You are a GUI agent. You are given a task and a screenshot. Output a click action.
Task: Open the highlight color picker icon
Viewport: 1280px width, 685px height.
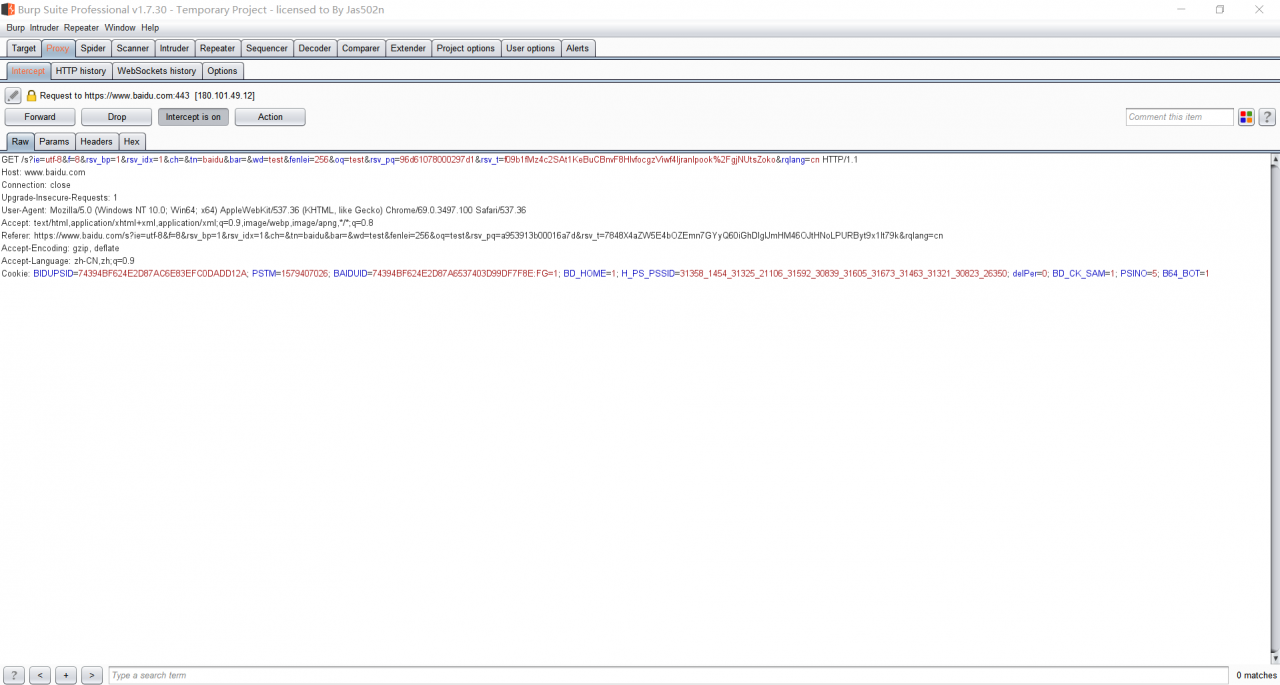(1246, 117)
